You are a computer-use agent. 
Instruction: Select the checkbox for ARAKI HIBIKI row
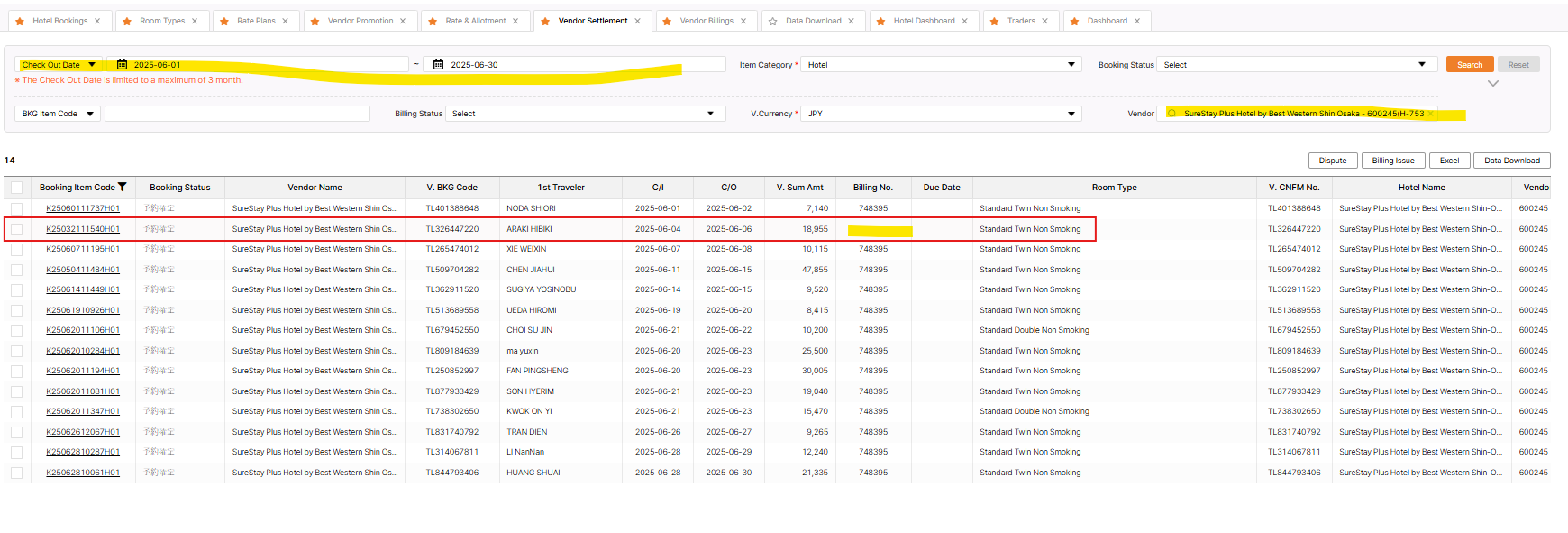coord(17,229)
